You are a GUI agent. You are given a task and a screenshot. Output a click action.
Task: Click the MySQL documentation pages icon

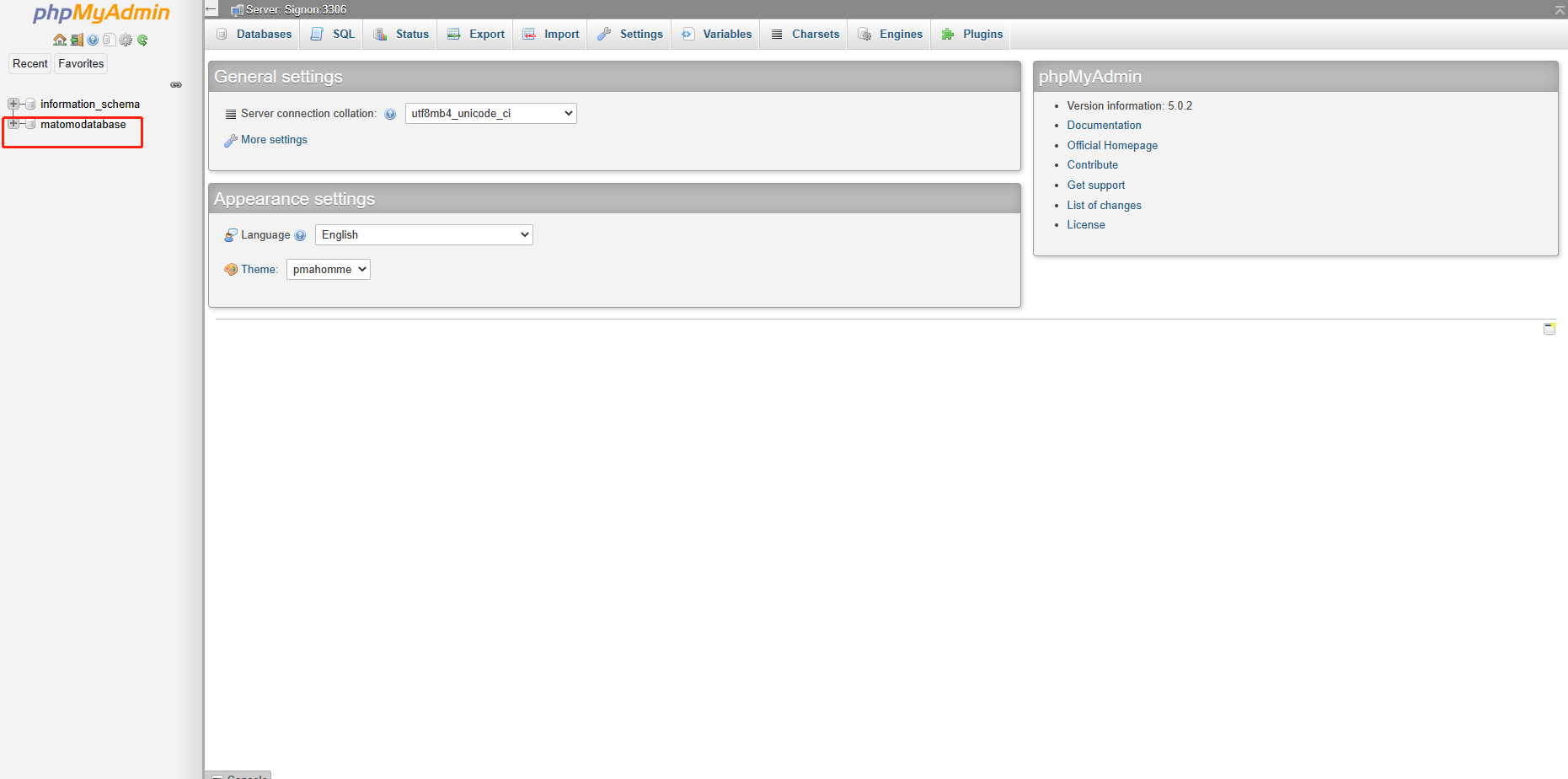(x=110, y=40)
